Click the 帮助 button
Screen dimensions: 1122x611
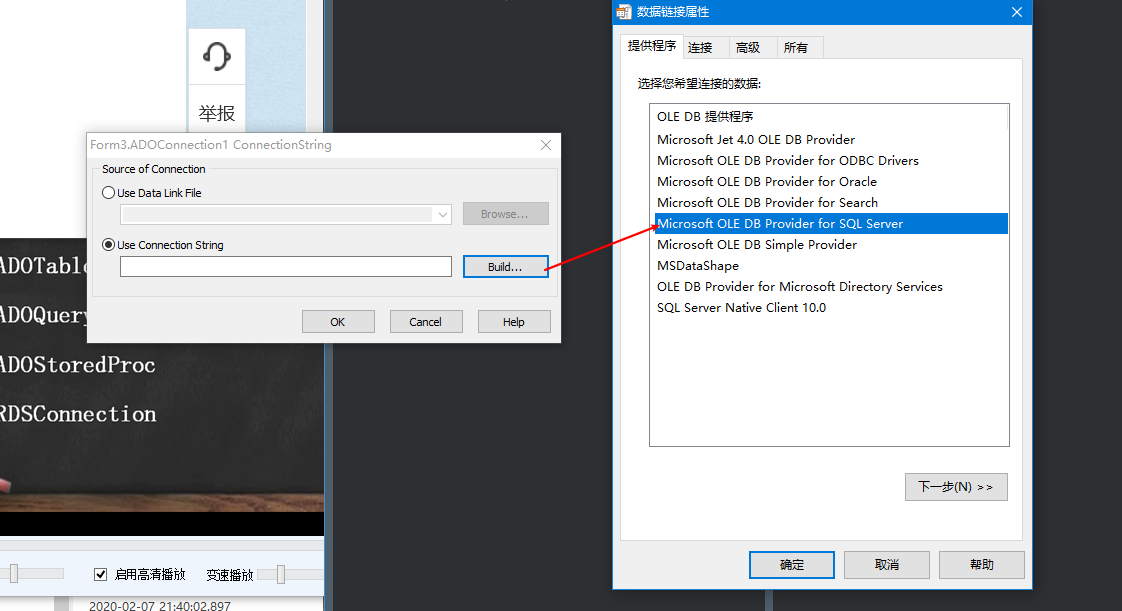[981, 564]
